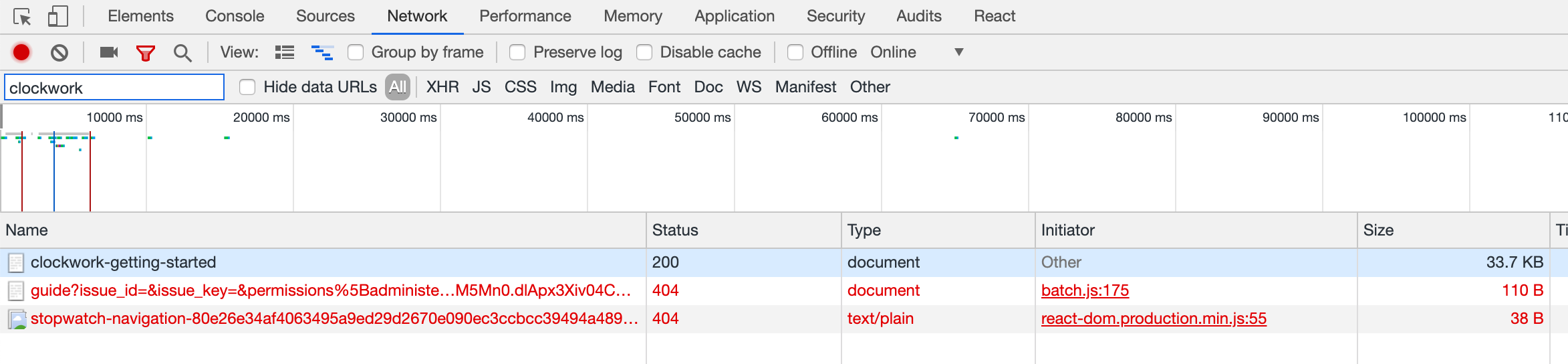1568x364 pixels.
Task: Tick the Group by frame checkbox
Action: [356, 52]
